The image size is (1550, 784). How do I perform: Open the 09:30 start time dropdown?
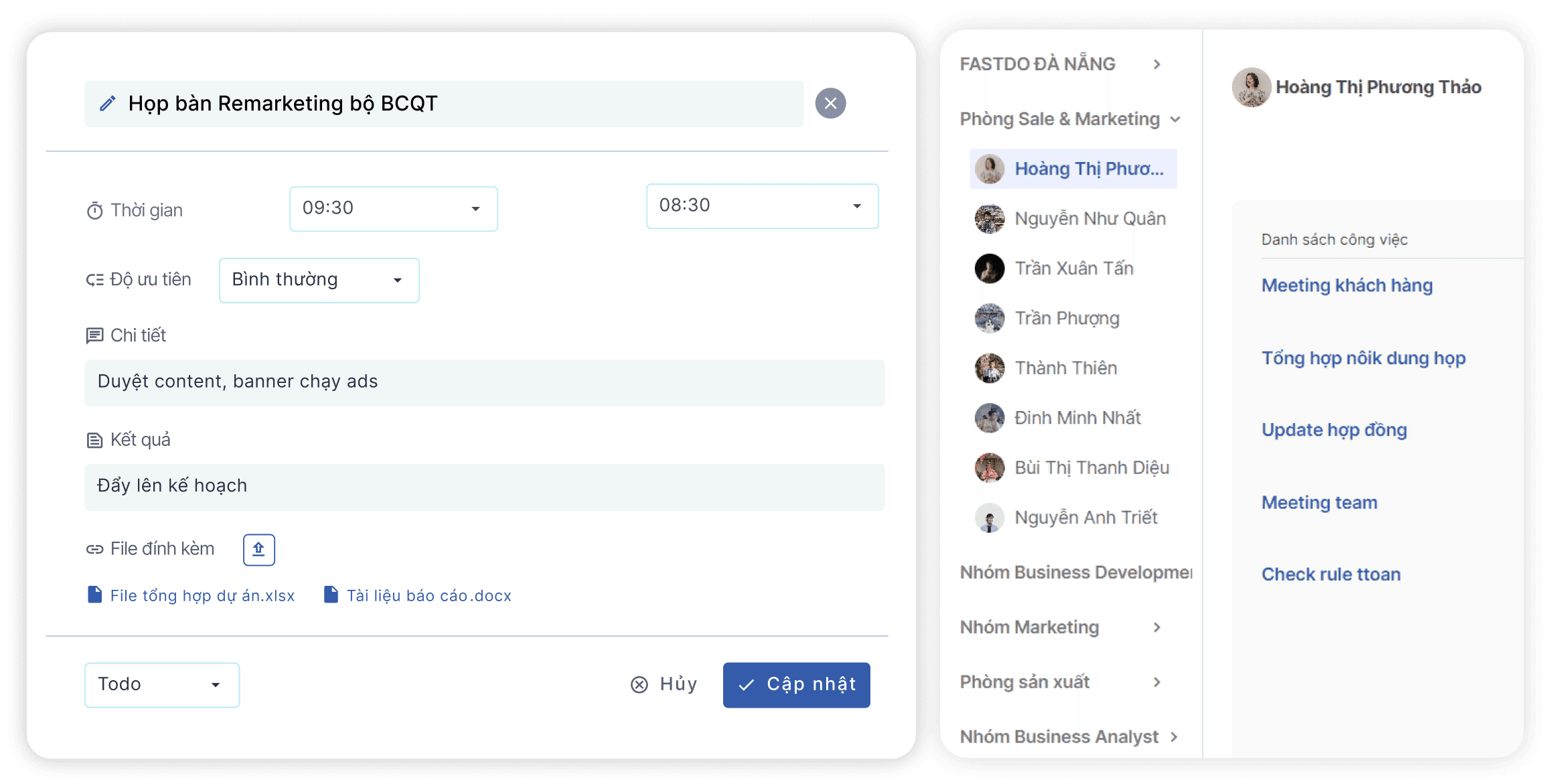394,208
